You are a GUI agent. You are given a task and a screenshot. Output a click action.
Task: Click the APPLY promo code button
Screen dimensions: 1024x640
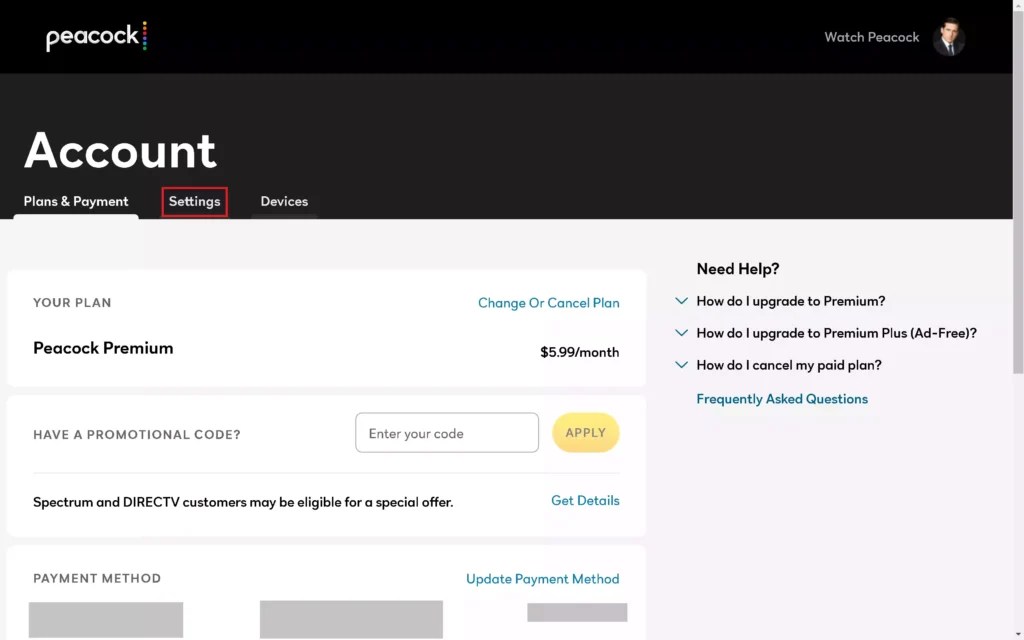(x=585, y=432)
